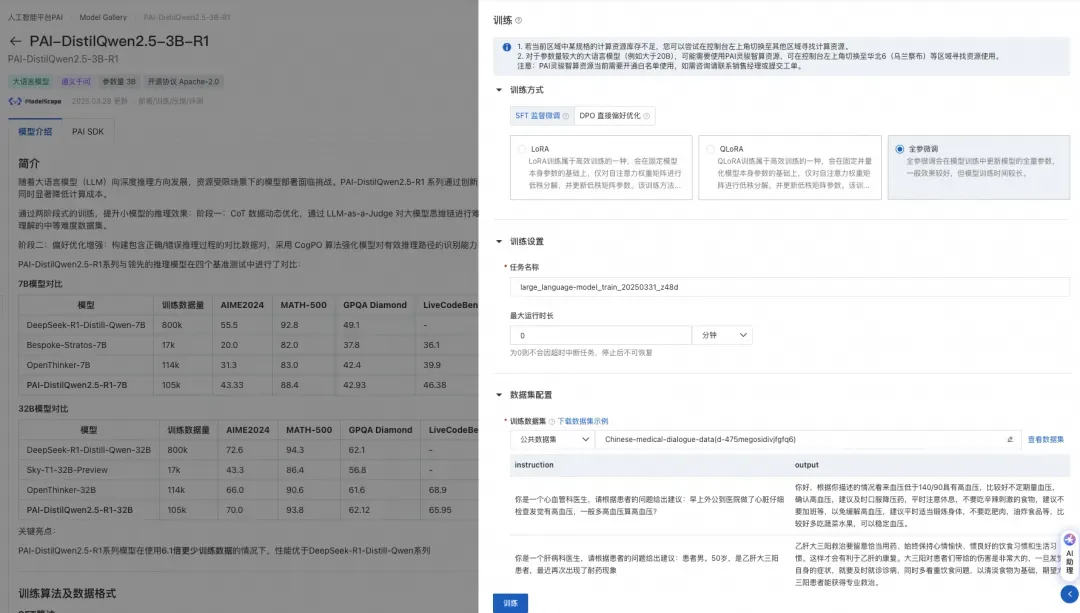Screen dimensions: 1080x613
Task: Click the 32B table GPQA Diamond header
Action: tap(380, 430)
